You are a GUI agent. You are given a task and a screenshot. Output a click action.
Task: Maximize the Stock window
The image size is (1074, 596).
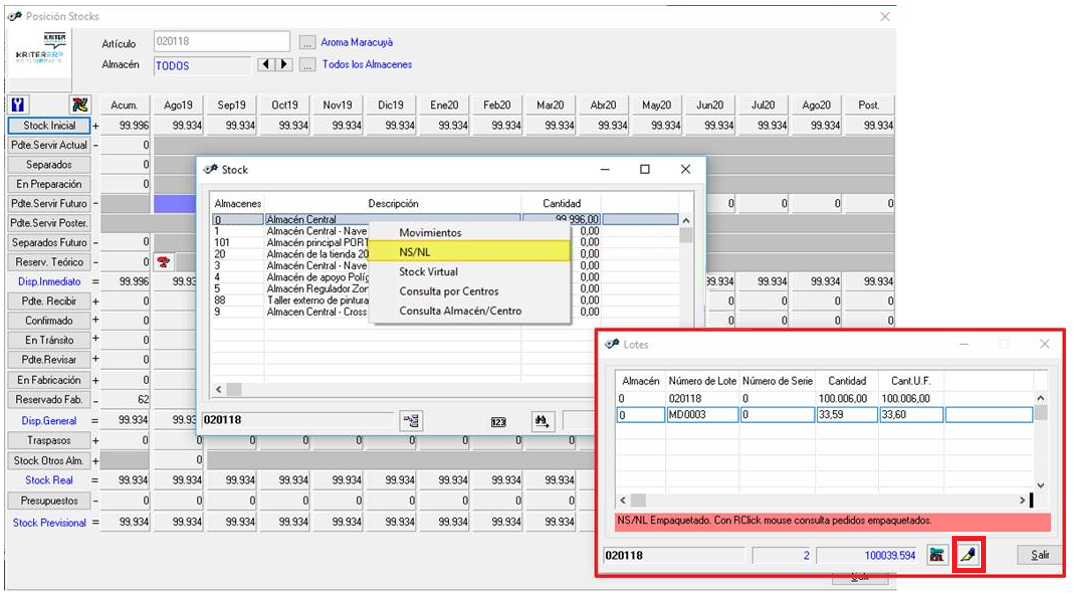645,169
